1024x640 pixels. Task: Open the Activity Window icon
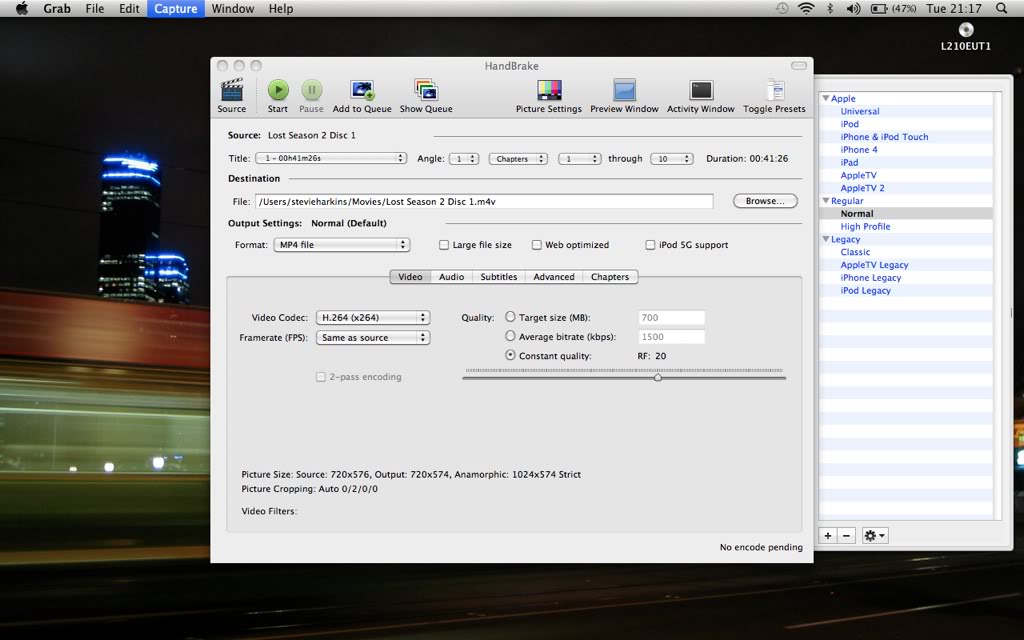(x=701, y=90)
